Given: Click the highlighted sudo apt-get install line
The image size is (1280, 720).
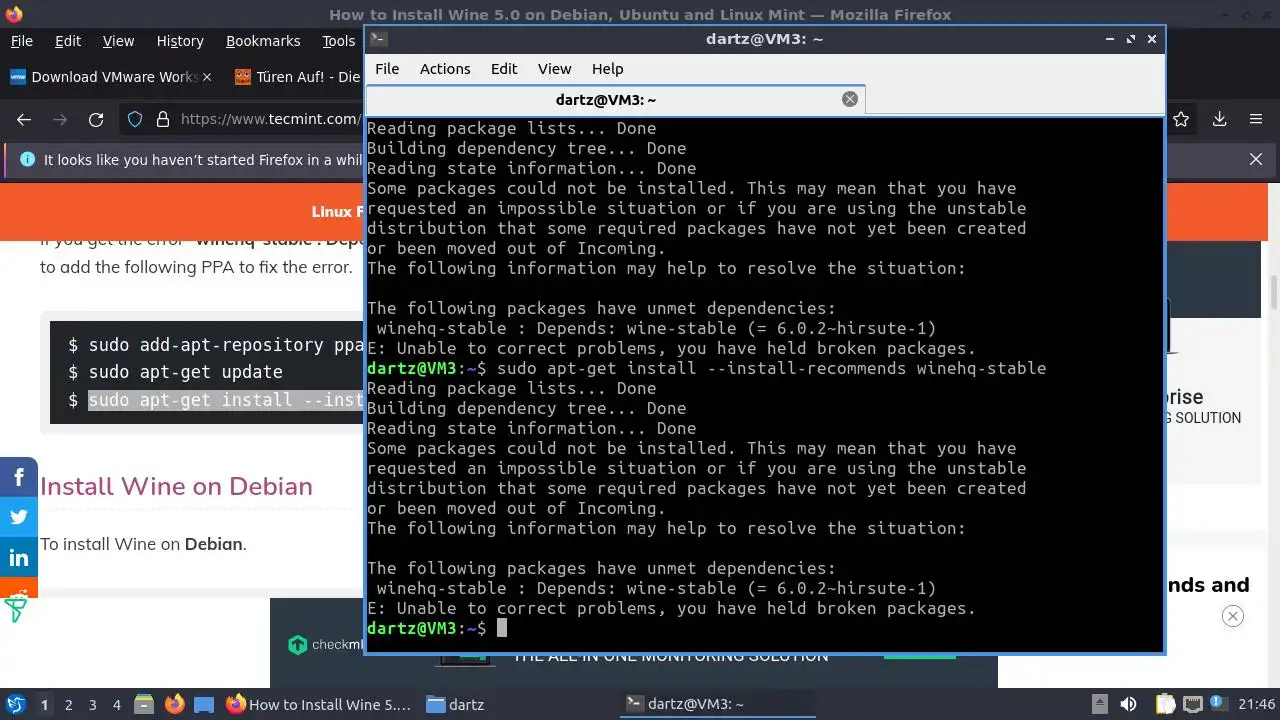Looking at the screenshot, I should coord(225,400).
